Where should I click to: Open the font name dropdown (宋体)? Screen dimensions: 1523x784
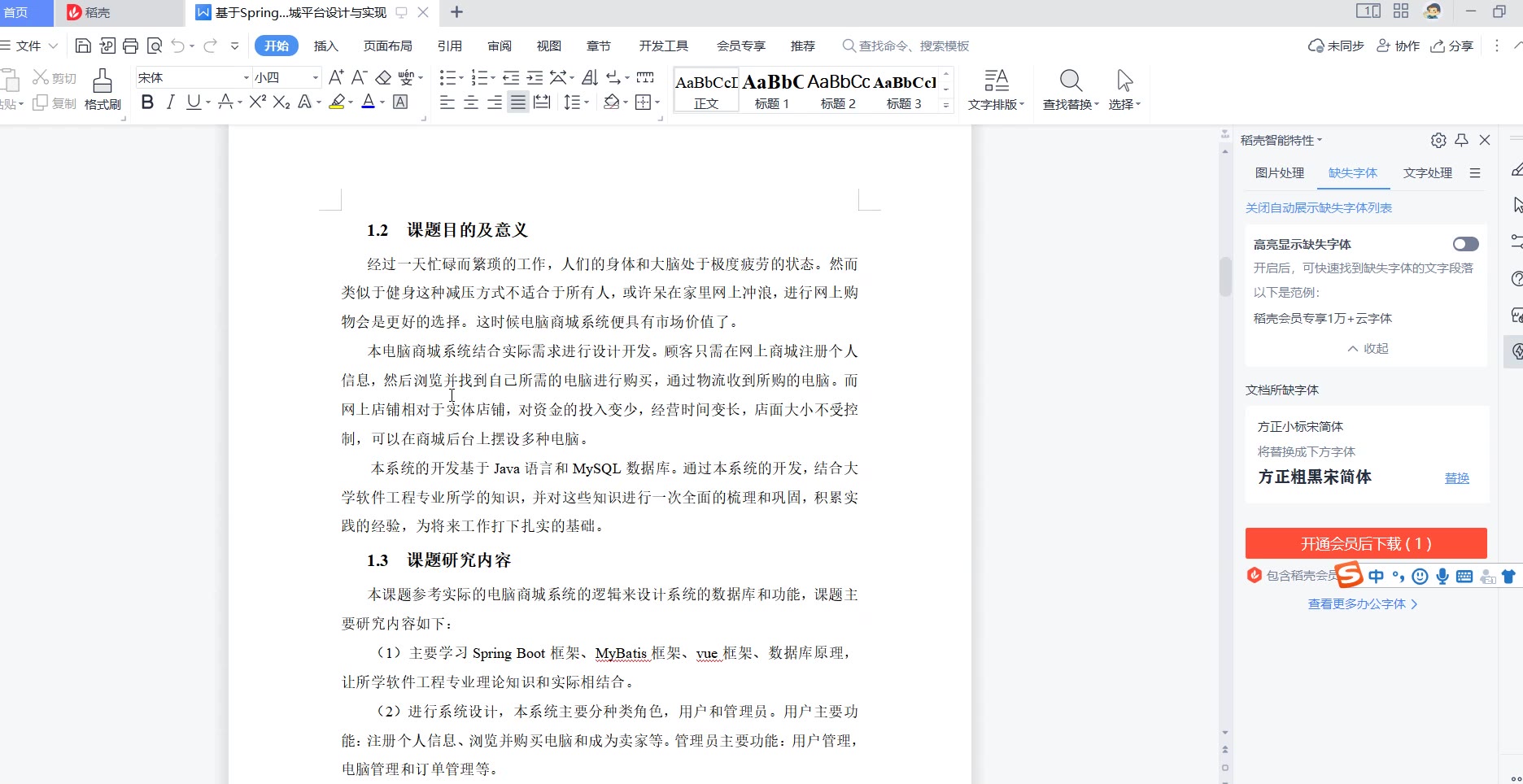tap(247, 77)
